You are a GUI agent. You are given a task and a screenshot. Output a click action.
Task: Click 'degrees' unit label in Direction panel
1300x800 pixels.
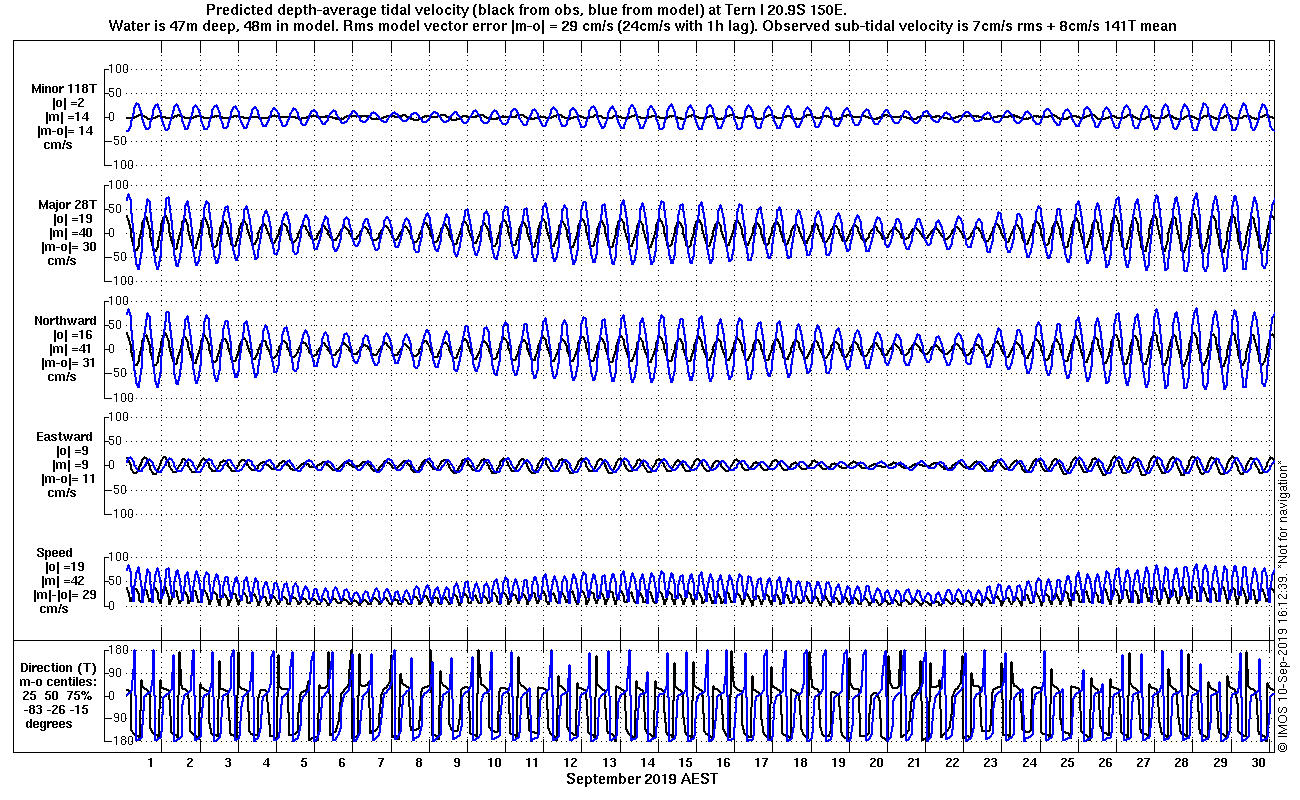tap(49, 724)
